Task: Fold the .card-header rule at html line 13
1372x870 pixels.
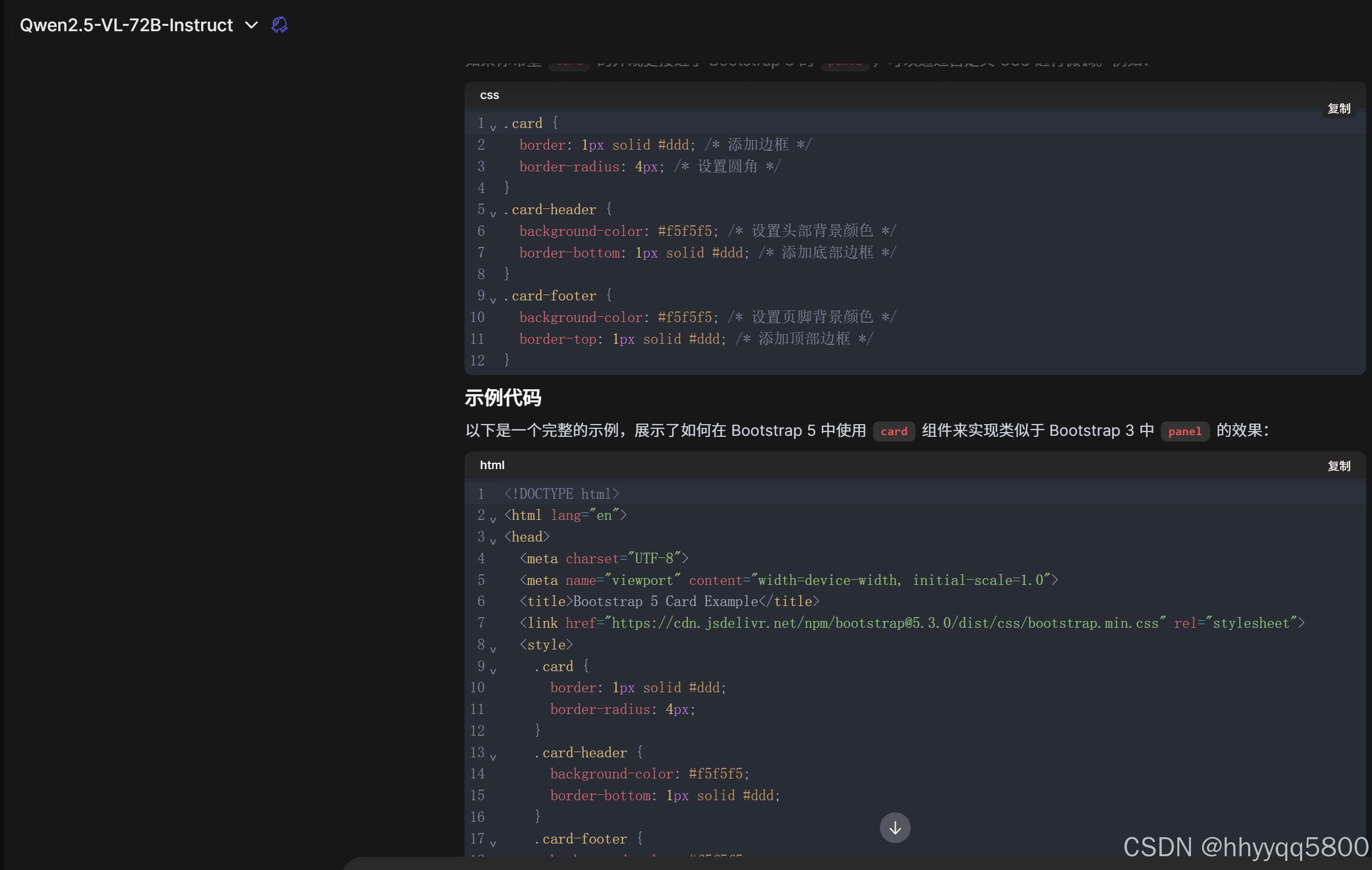Action: pyautogui.click(x=493, y=757)
